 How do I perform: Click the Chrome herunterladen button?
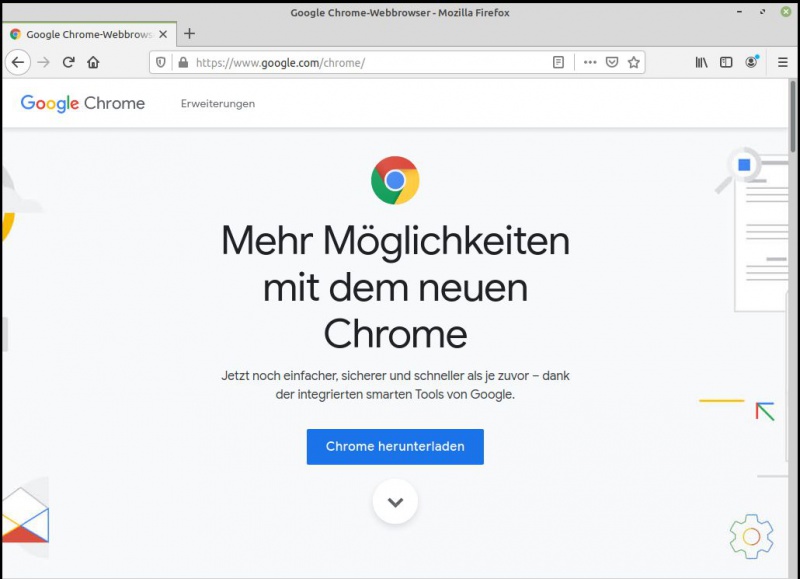click(x=395, y=446)
